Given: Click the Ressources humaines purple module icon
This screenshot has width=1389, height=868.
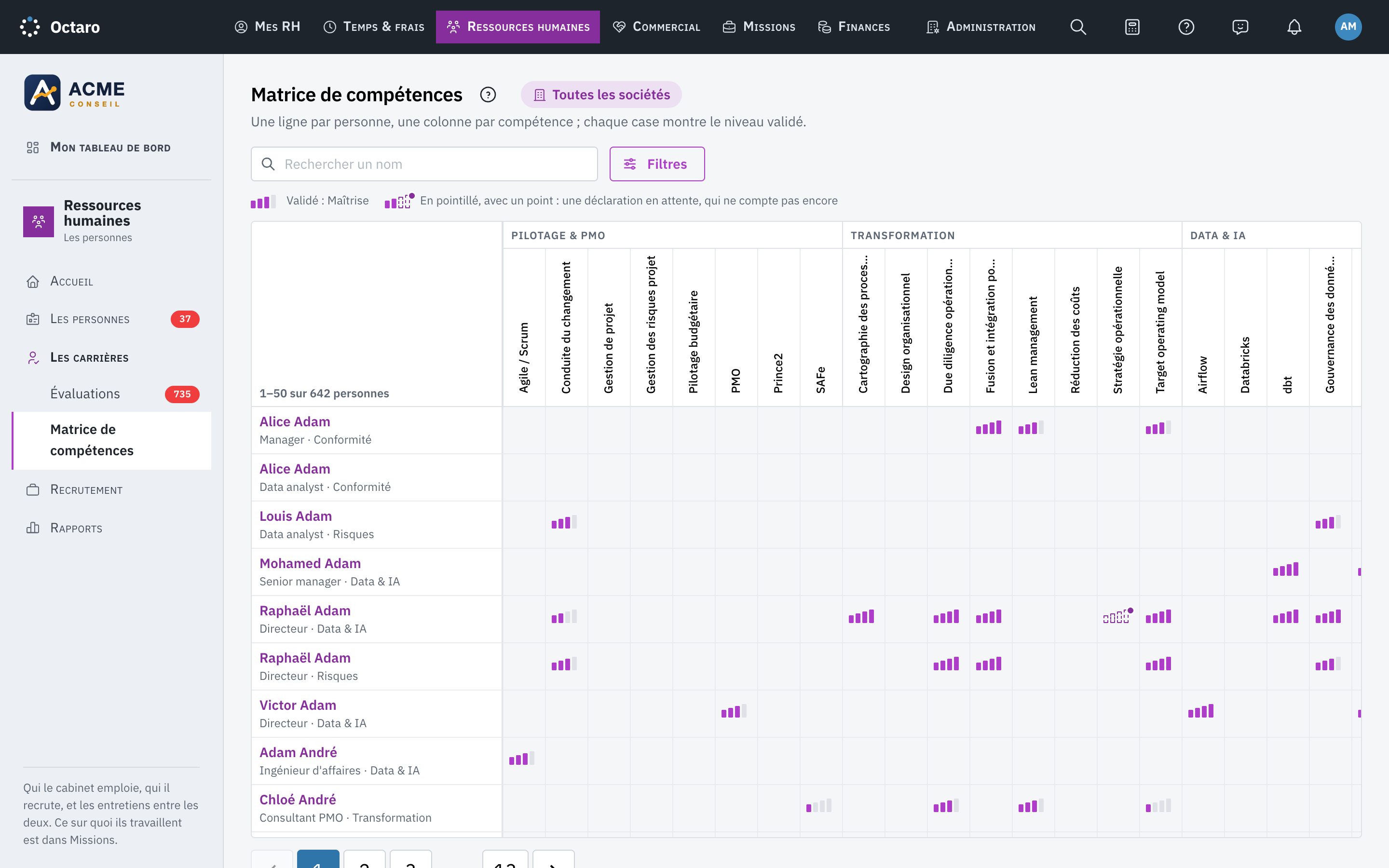Looking at the screenshot, I should [x=39, y=222].
